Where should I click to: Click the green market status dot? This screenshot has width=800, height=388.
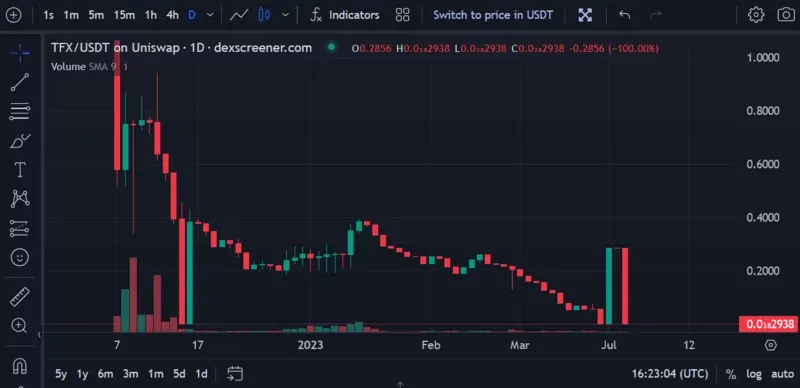tap(331, 48)
